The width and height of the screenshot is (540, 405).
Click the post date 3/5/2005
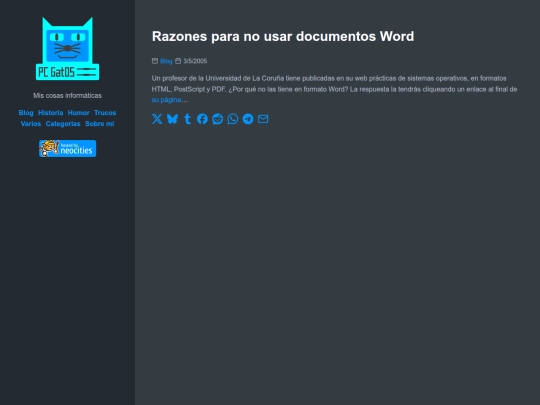point(195,61)
